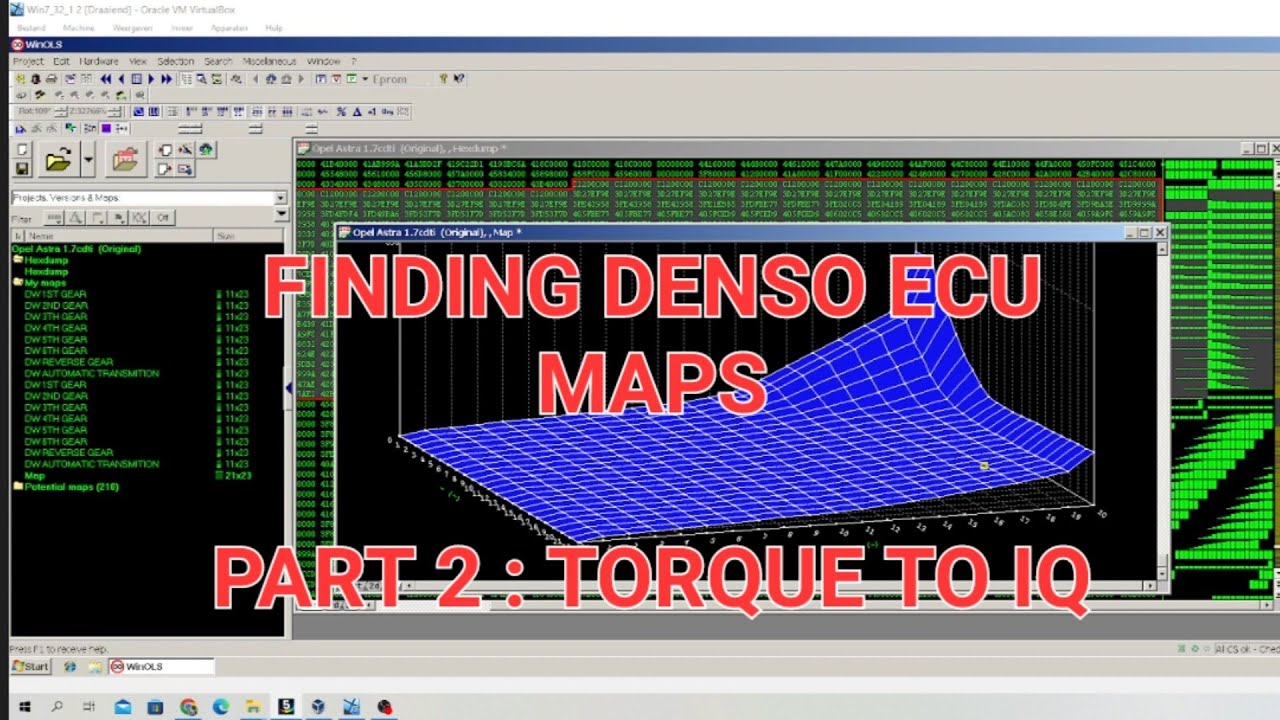Collapse the side panel with blue arrow handle

click(290, 388)
